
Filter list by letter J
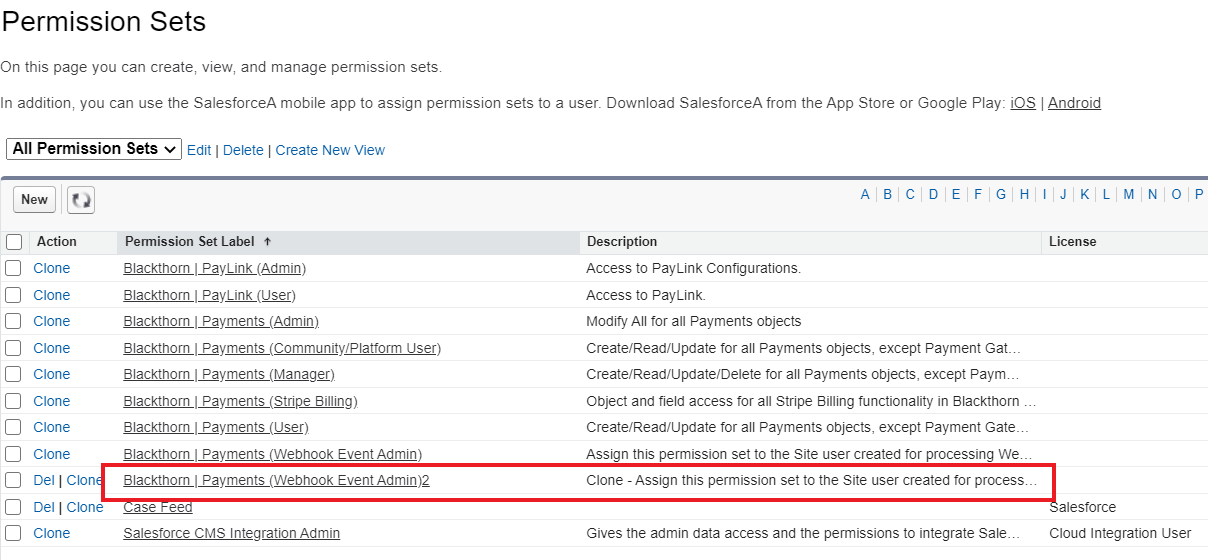coord(1063,195)
